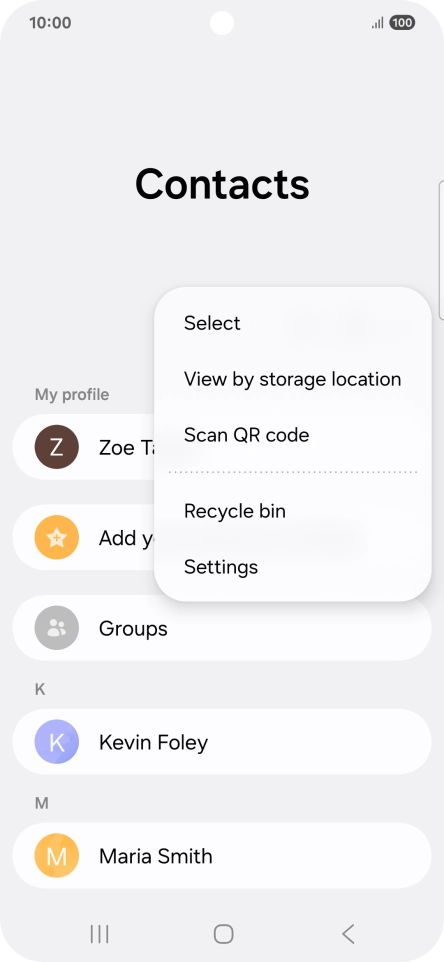Screen dimensions: 444x962
Task: Open Maria Smith contact entry
Action: click(222, 856)
